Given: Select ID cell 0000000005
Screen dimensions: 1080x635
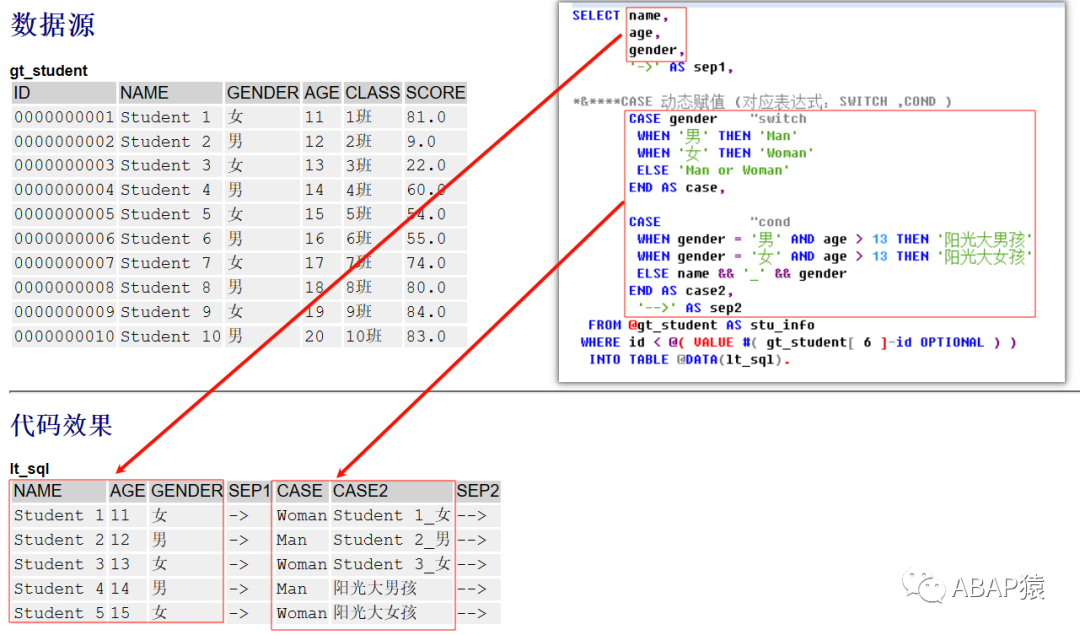Looking at the screenshot, I should pyautogui.click(x=64, y=215).
